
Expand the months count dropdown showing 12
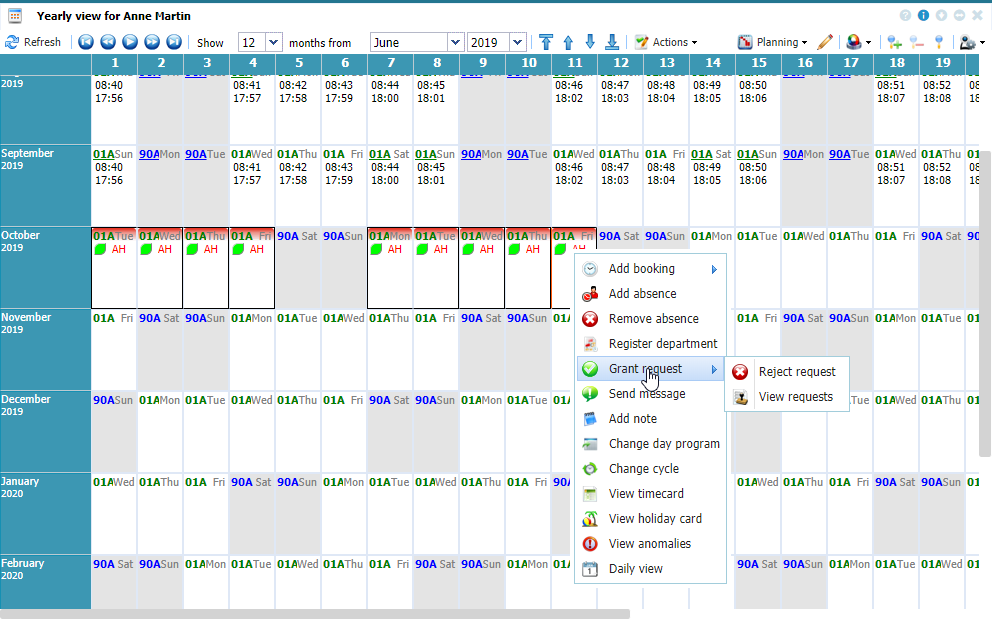coord(272,42)
